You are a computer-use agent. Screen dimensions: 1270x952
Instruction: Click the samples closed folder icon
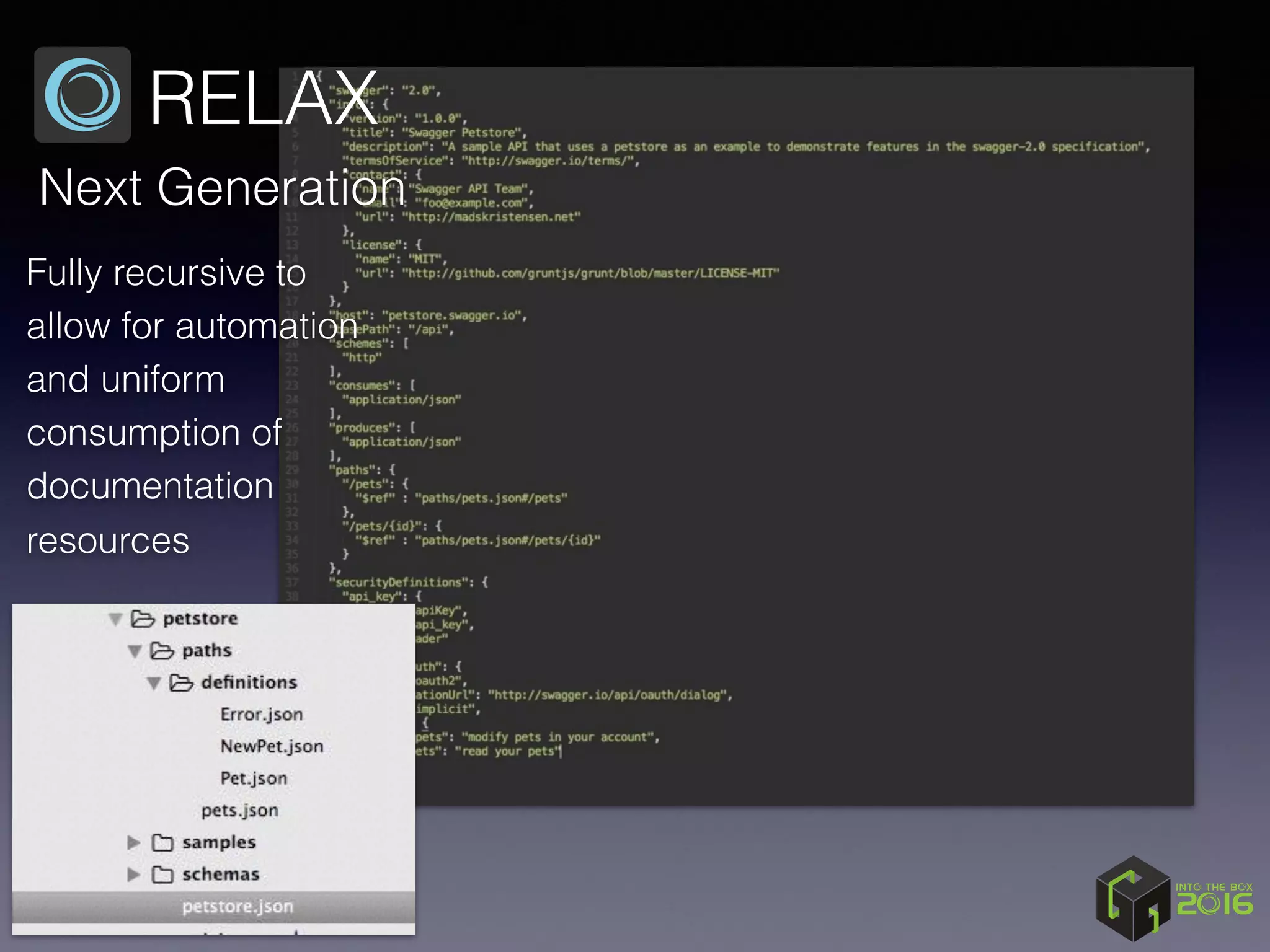pos(162,842)
